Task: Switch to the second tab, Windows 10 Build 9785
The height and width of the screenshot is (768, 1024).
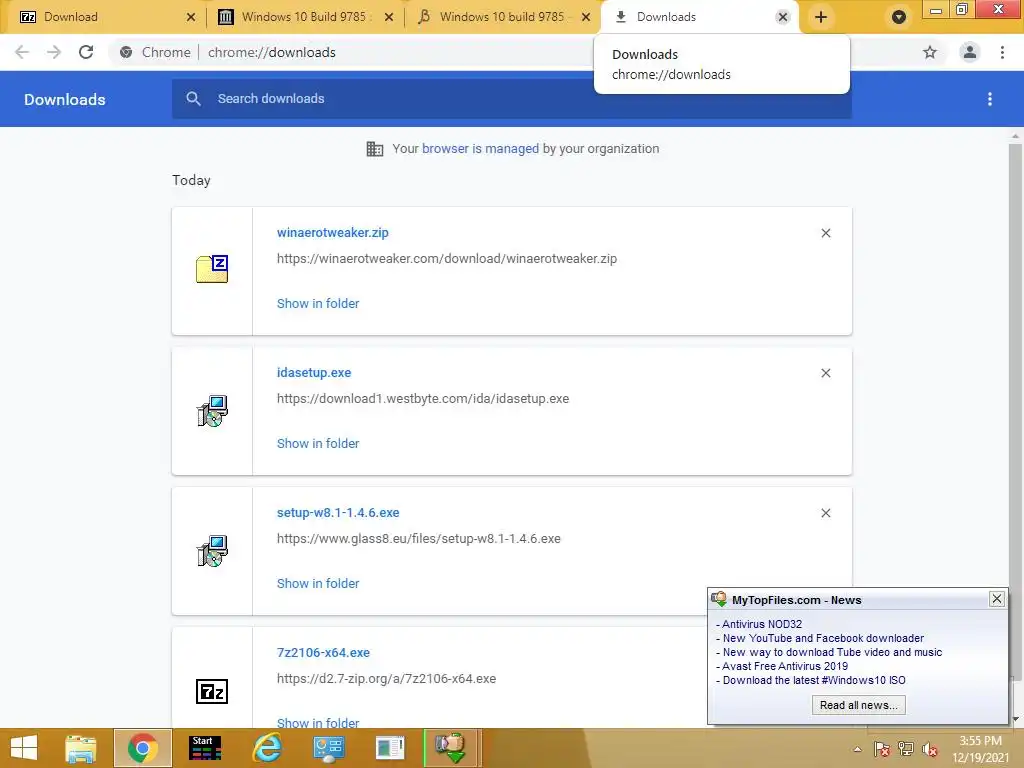Action: pyautogui.click(x=304, y=17)
